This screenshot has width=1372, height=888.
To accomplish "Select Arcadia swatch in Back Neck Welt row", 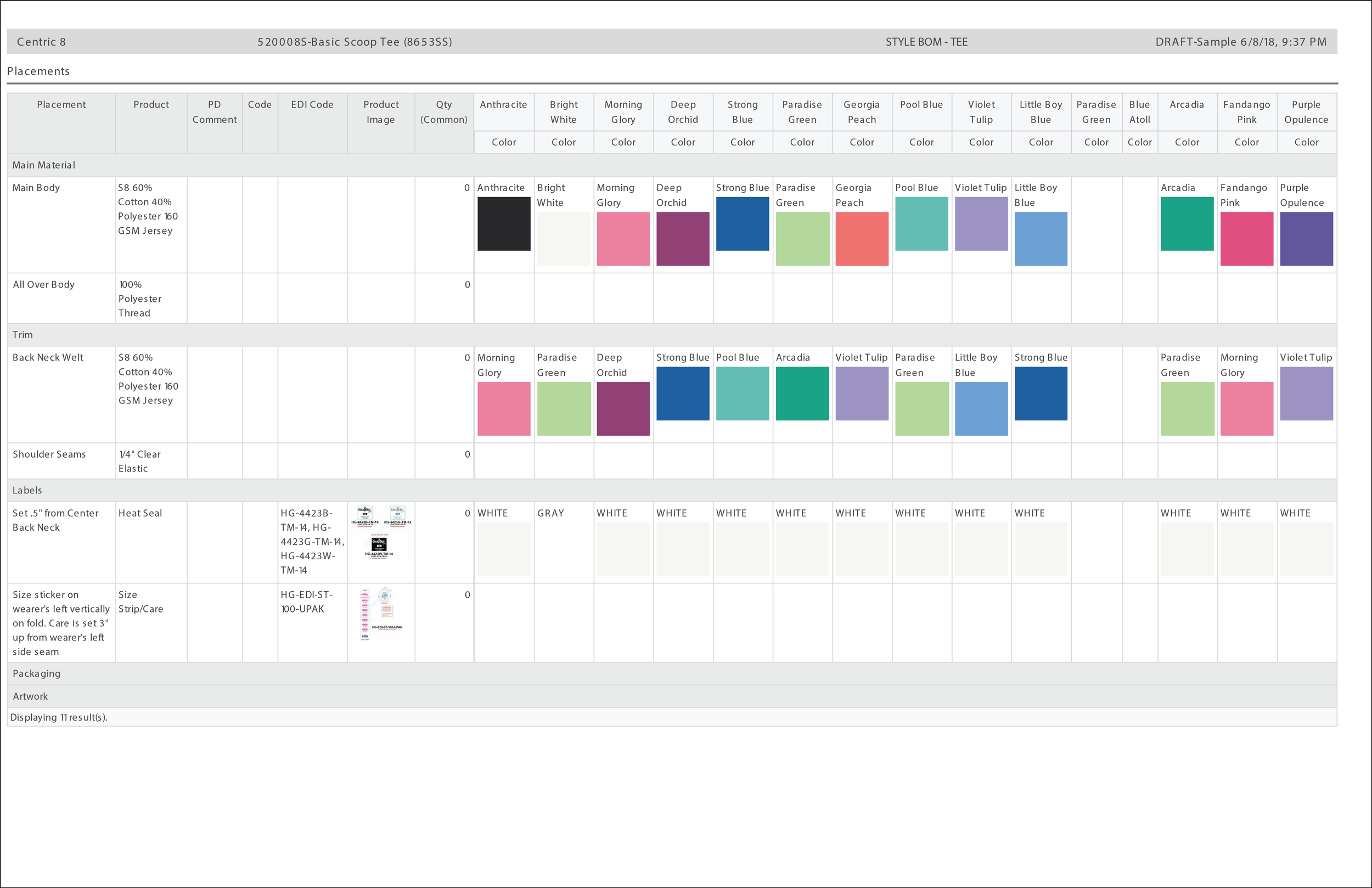I will [x=802, y=394].
